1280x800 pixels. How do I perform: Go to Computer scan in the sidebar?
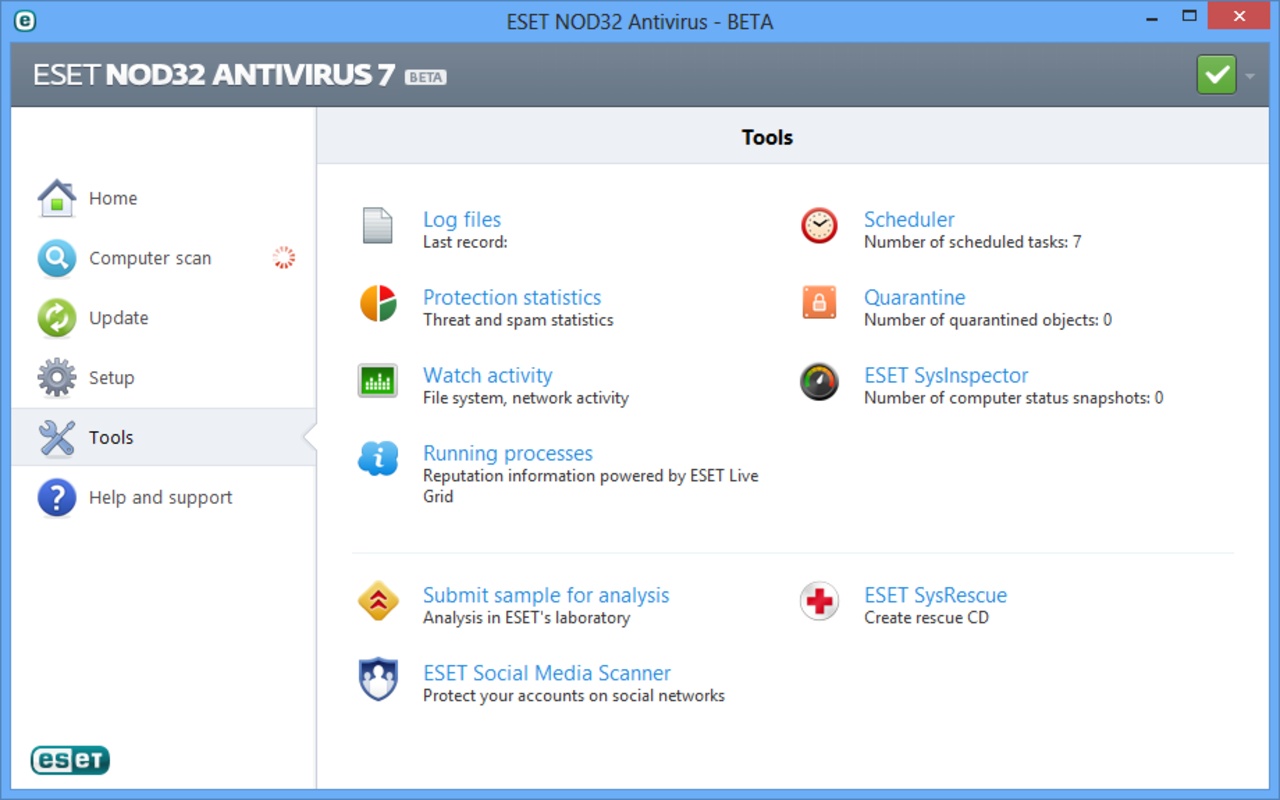click(149, 258)
